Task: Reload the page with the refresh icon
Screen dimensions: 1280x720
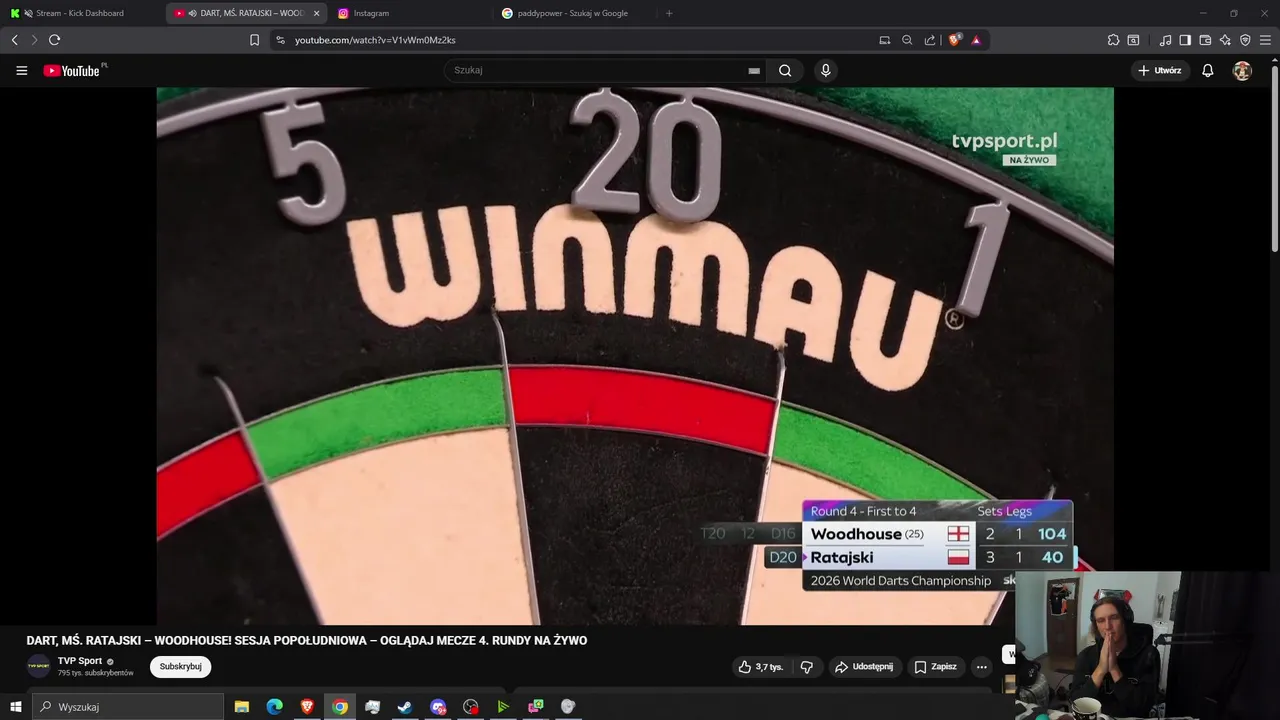Action: click(54, 40)
